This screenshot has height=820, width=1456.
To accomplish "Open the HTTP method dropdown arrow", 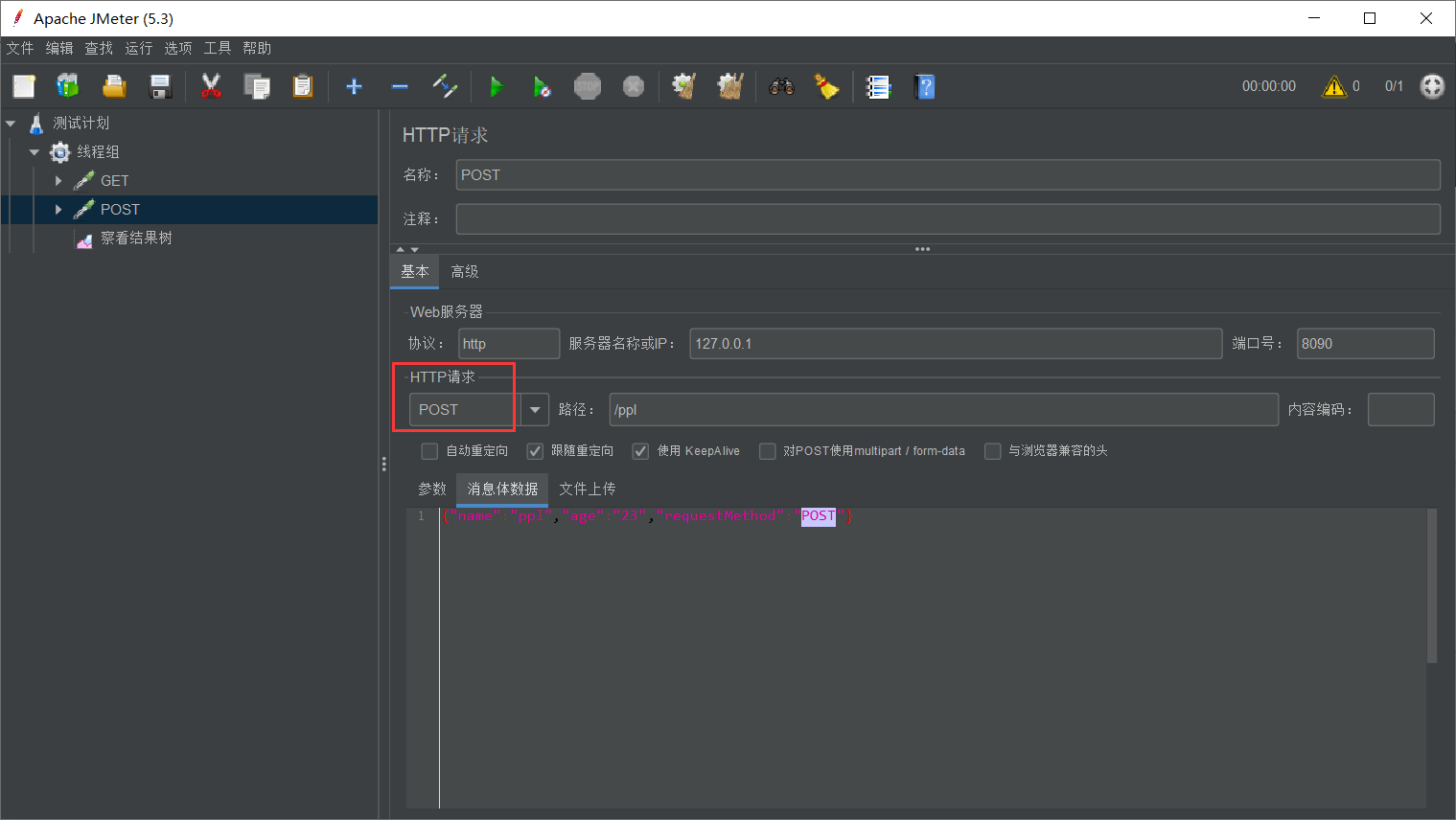I will [535, 410].
